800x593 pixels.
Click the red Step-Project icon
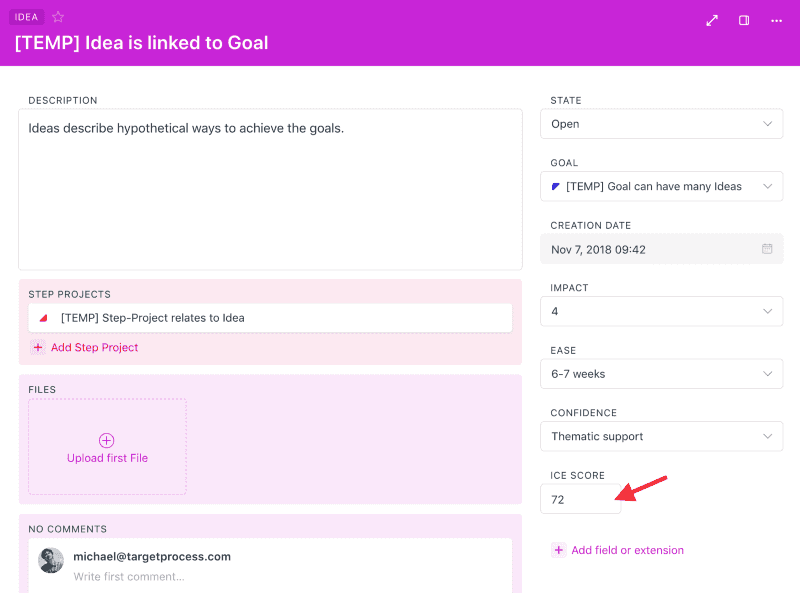tap(43, 318)
